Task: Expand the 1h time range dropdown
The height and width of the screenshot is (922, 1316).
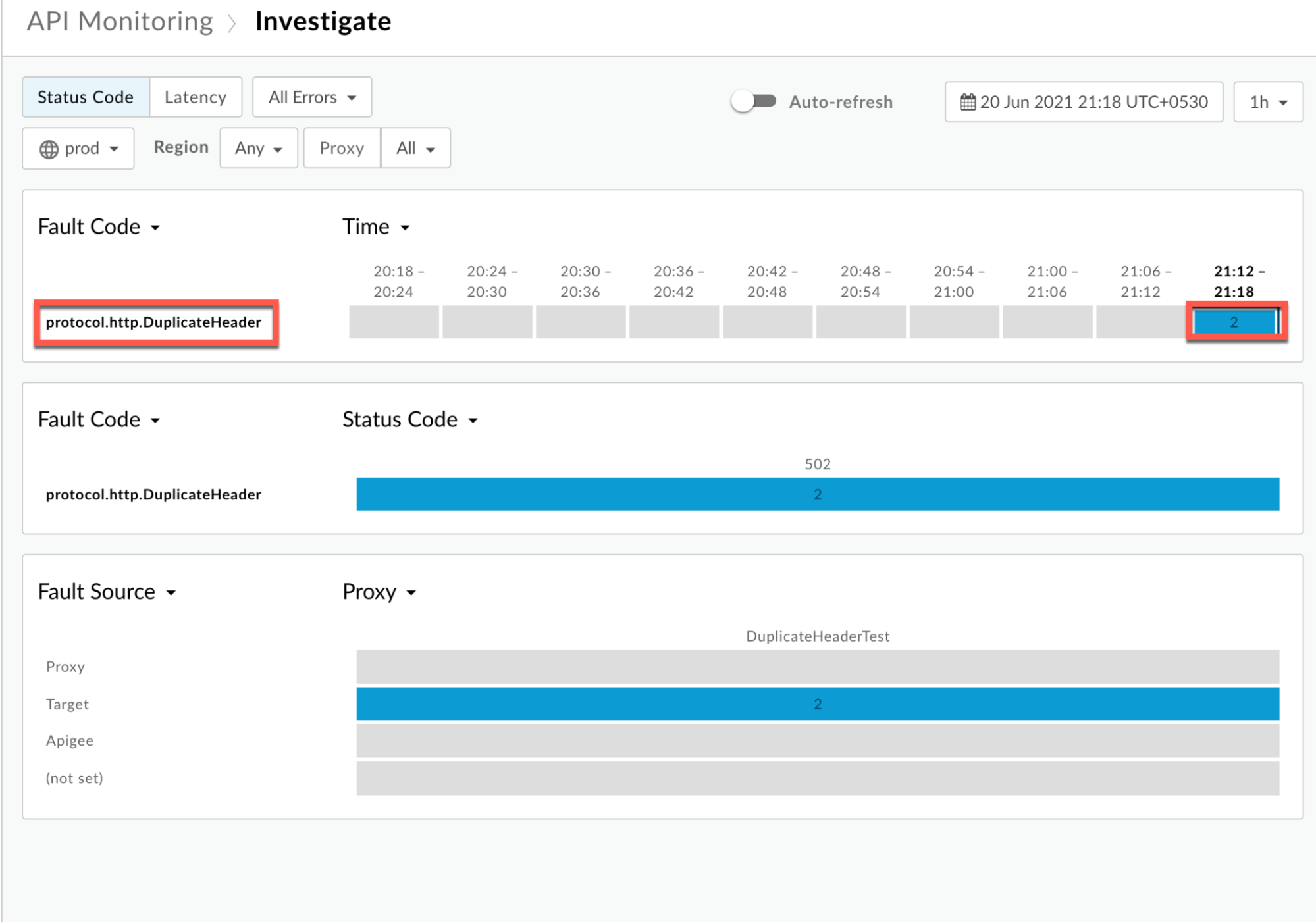Action: [x=1267, y=102]
